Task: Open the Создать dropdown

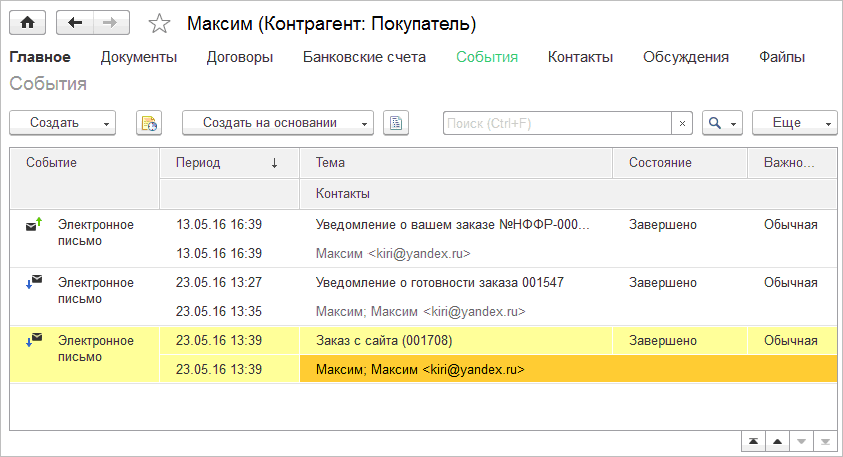Action: click(x=62, y=123)
